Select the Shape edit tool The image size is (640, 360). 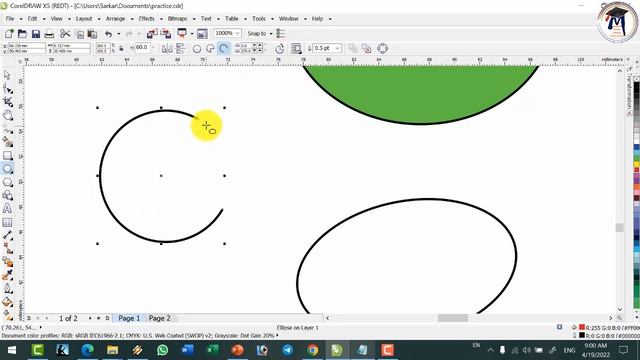point(7,88)
